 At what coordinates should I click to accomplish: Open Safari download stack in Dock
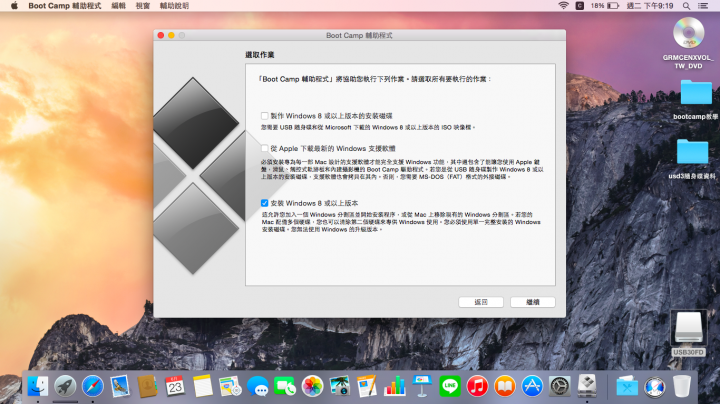point(654,386)
